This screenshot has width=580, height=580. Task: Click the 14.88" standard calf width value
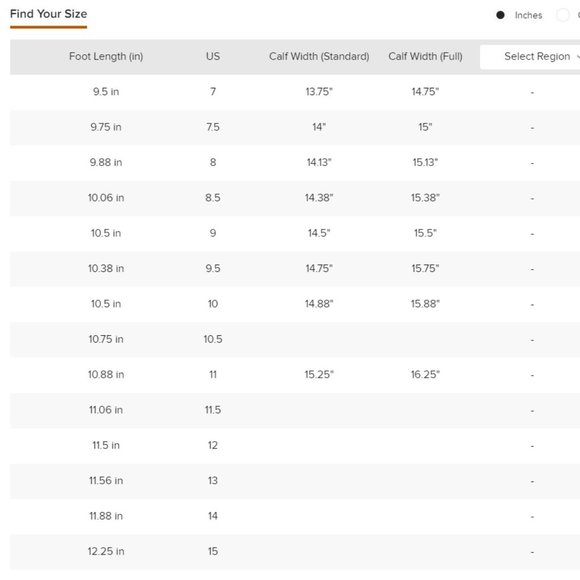pyautogui.click(x=319, y=304)
